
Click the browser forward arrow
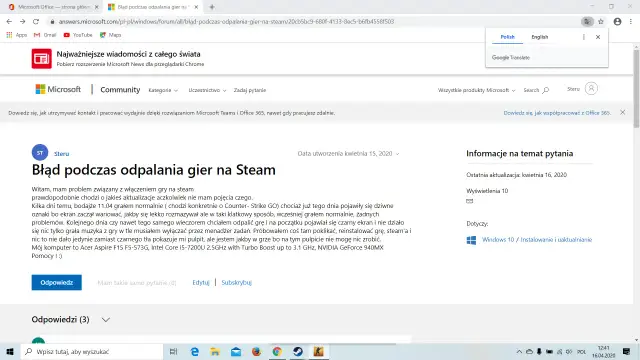coord(22,22)
